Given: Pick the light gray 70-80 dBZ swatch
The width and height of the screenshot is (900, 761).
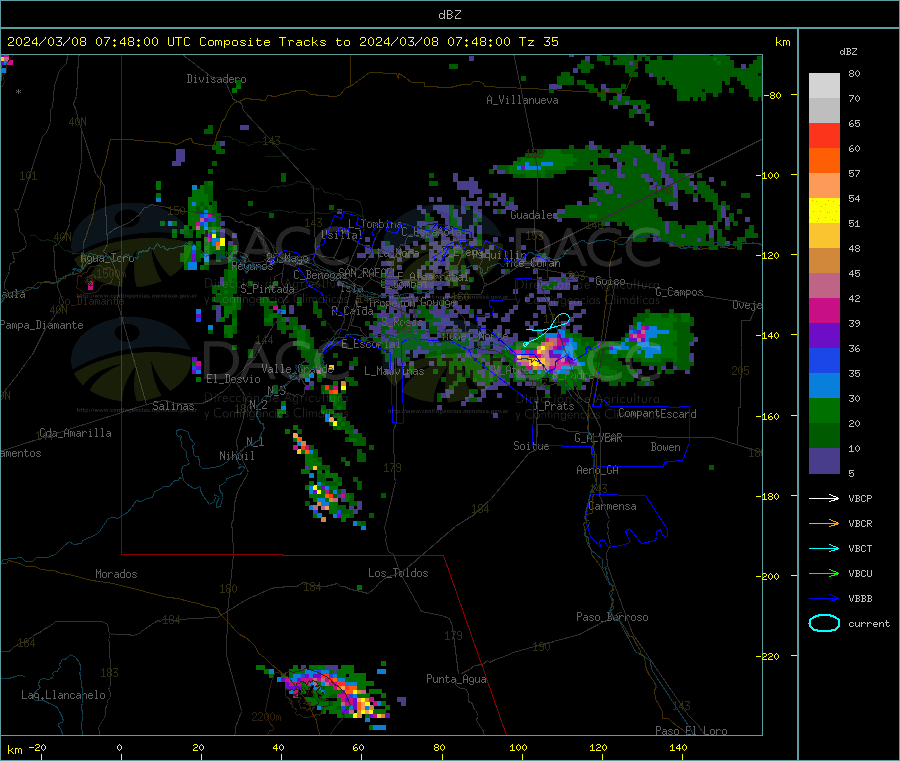Looking at the screenshot, I should click(x=824, y=86).
